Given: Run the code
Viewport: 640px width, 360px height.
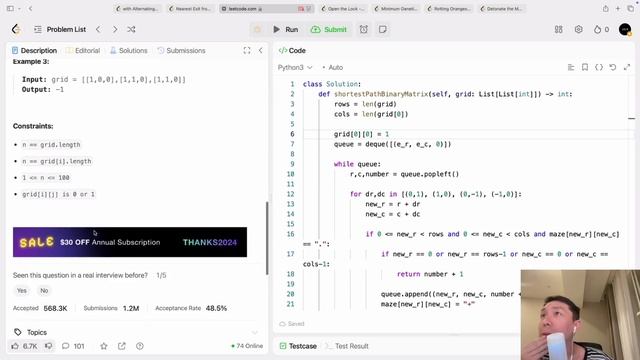Looking at the screenshot, I should [x=285, y=29].
